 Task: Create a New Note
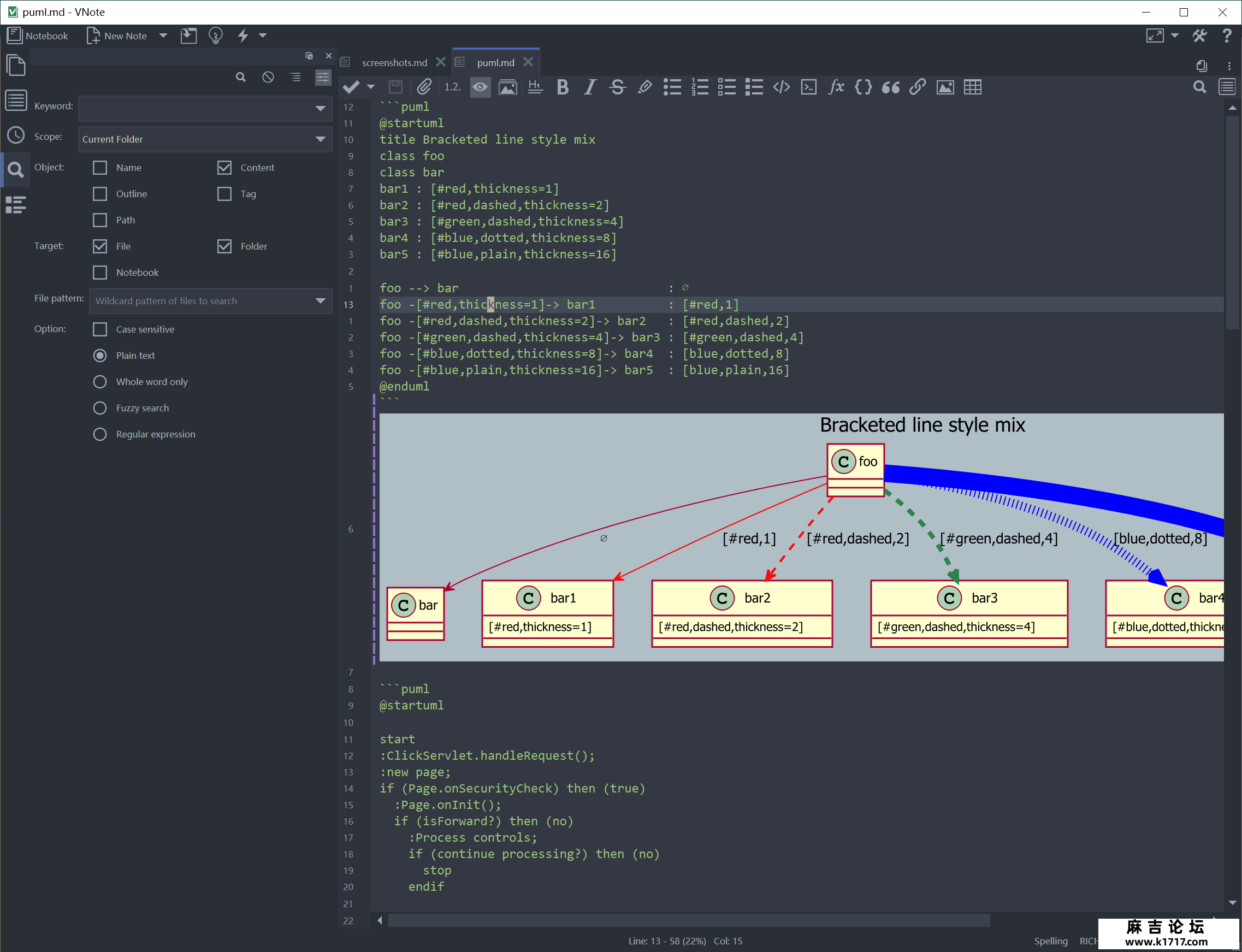pyautogui.click(x=117, y=36)
